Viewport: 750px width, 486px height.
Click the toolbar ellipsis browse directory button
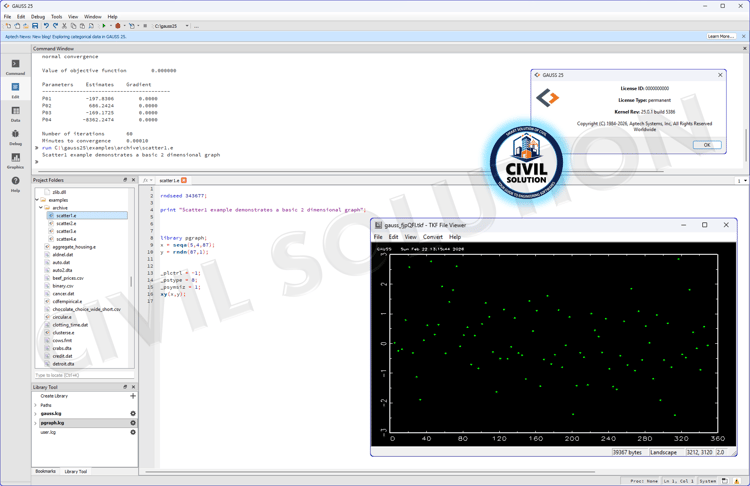coord(196,26)
